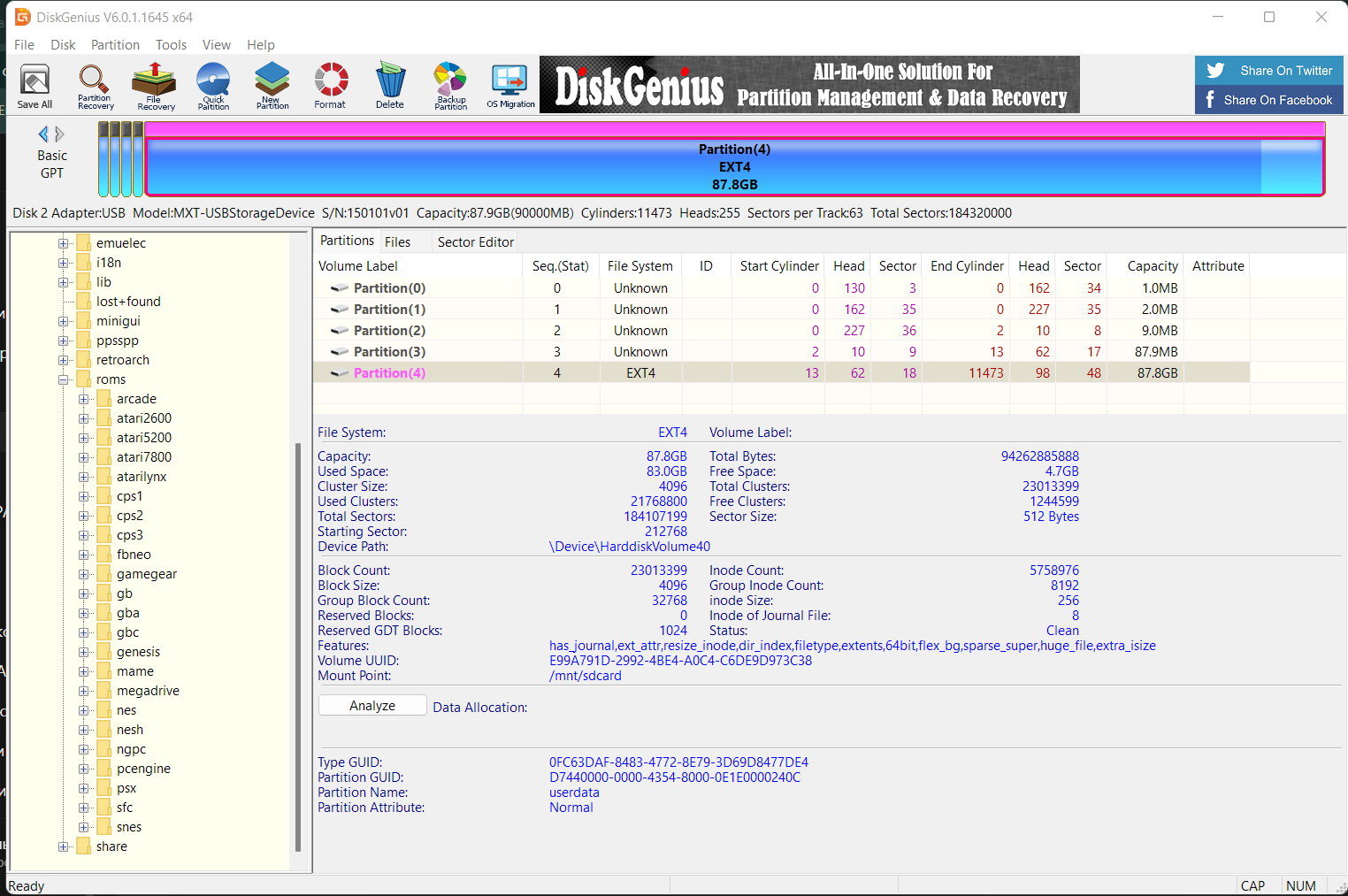
Task: Click the folder tree vertical scrollbar
Action: click(298, 646)
